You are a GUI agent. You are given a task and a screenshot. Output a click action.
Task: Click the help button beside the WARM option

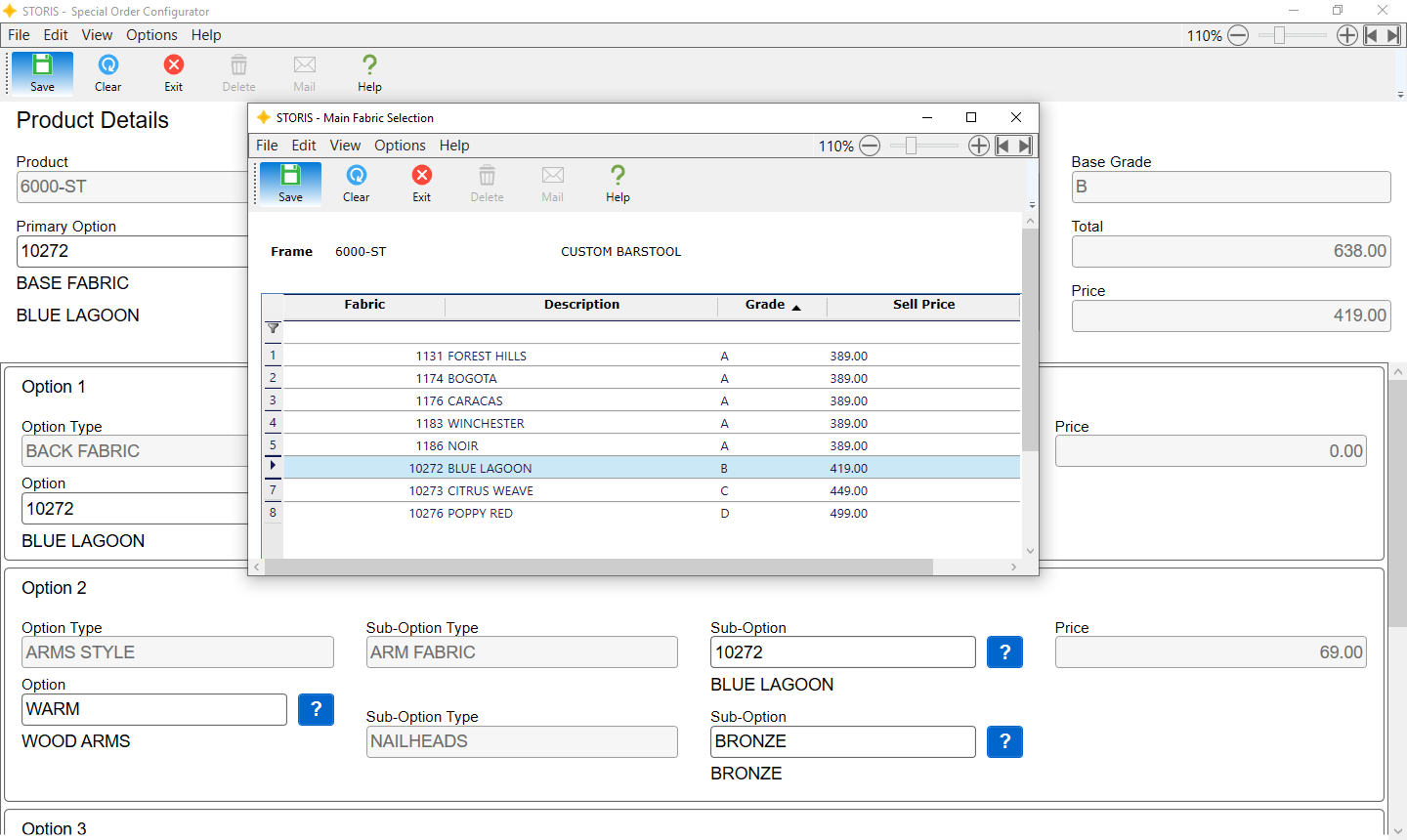click(316, 709)
